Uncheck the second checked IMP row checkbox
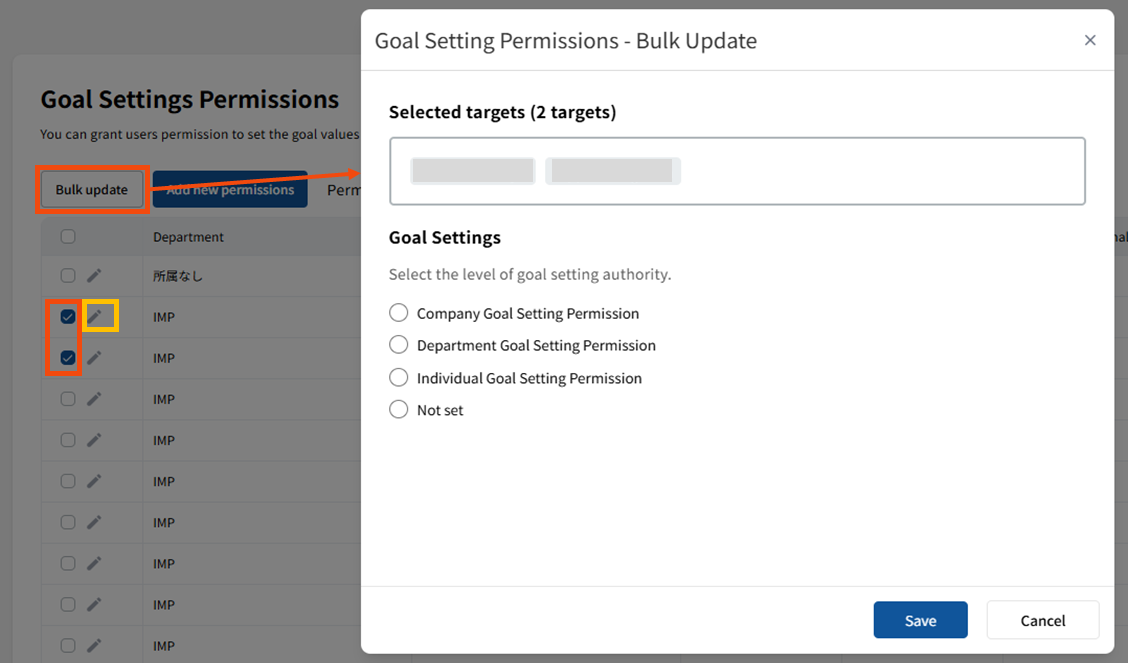Image resolution: width=1128 pixels, height=663 pixels. (68, 357)
